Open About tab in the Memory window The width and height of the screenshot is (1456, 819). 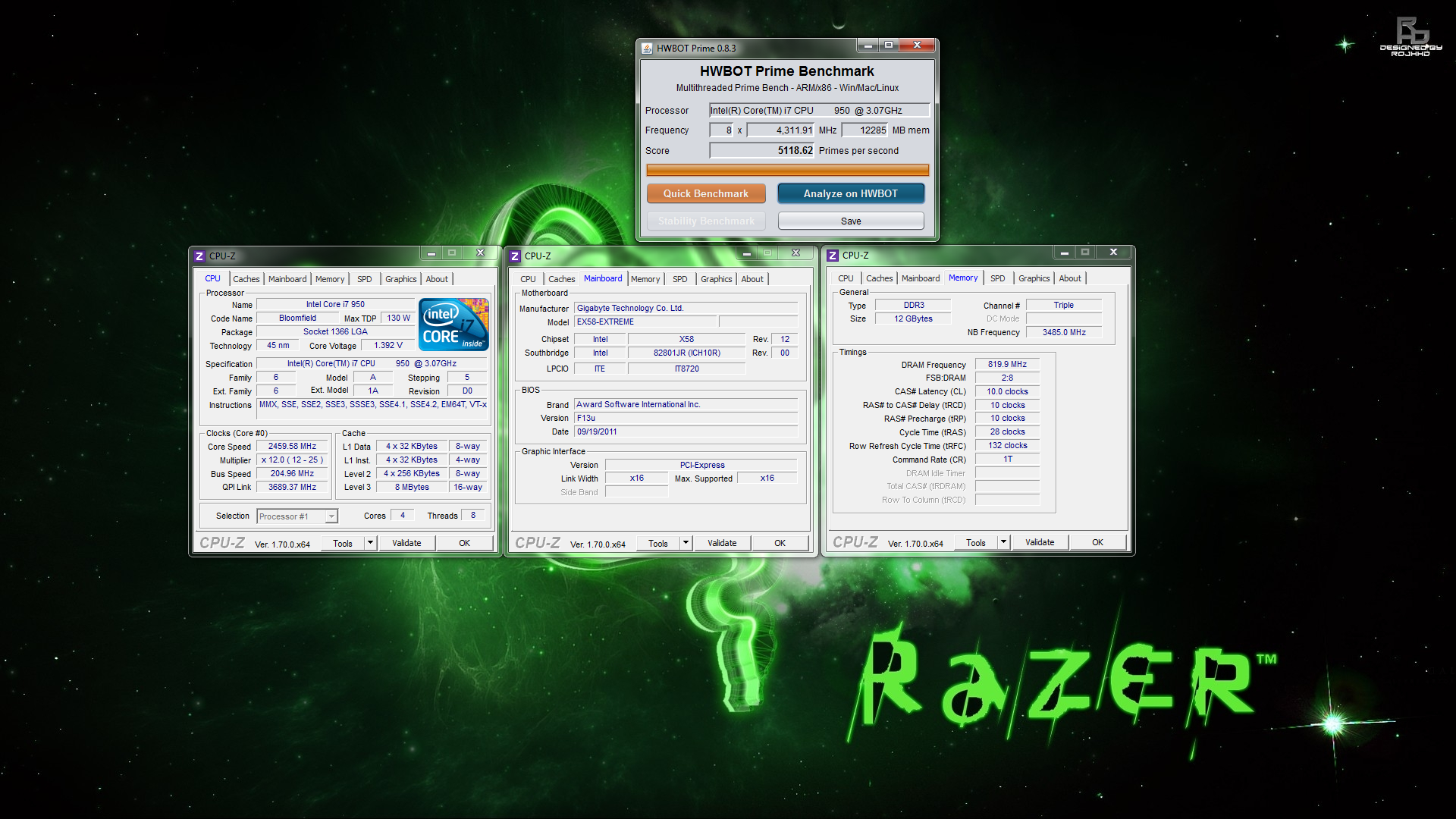coord(1070,278)
